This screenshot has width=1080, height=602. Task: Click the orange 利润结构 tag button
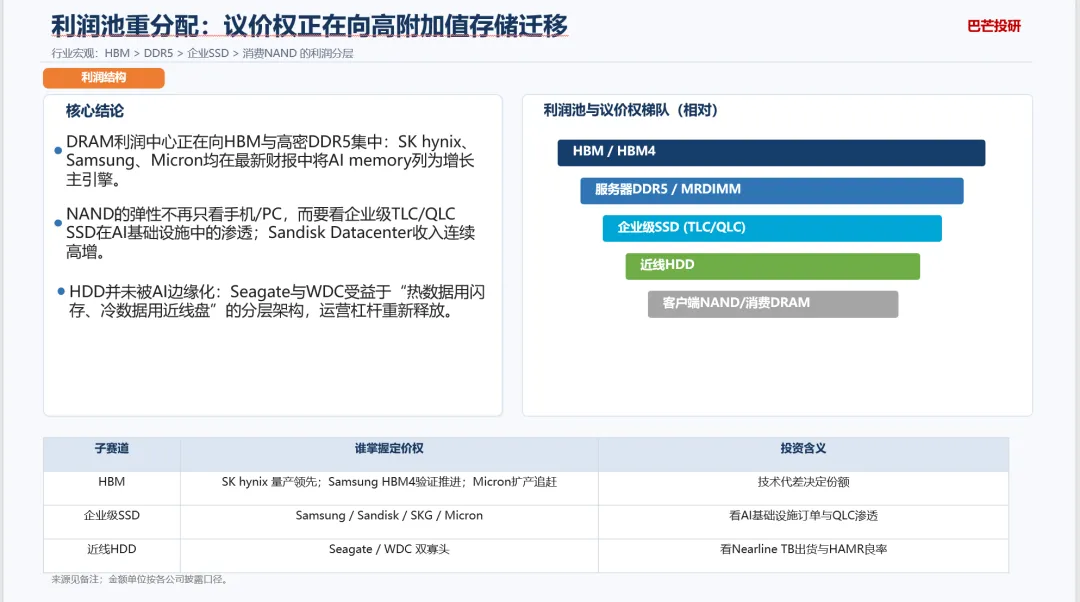click(103, 78)
